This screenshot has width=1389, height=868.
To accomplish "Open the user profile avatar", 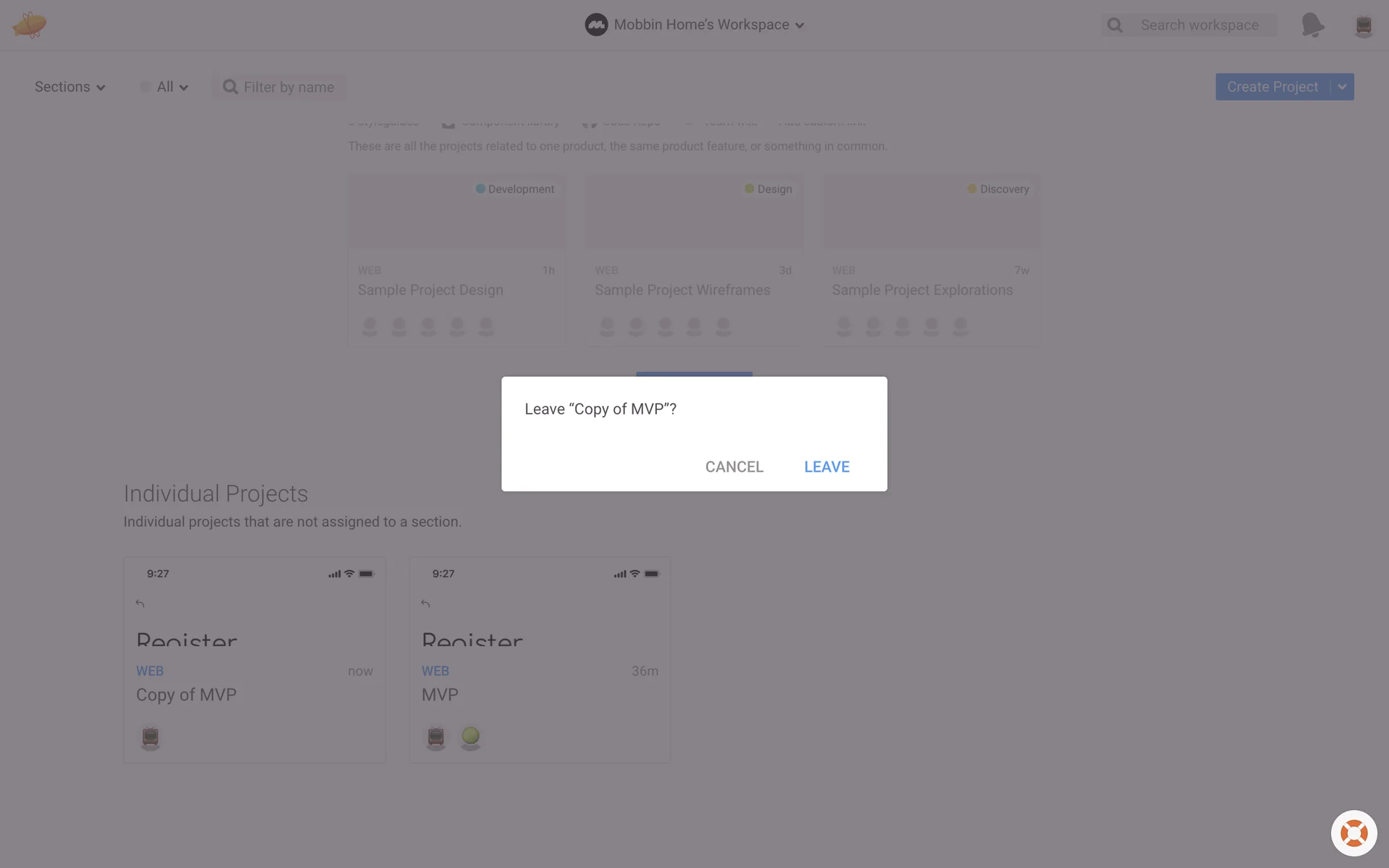I will (1363, 26).
